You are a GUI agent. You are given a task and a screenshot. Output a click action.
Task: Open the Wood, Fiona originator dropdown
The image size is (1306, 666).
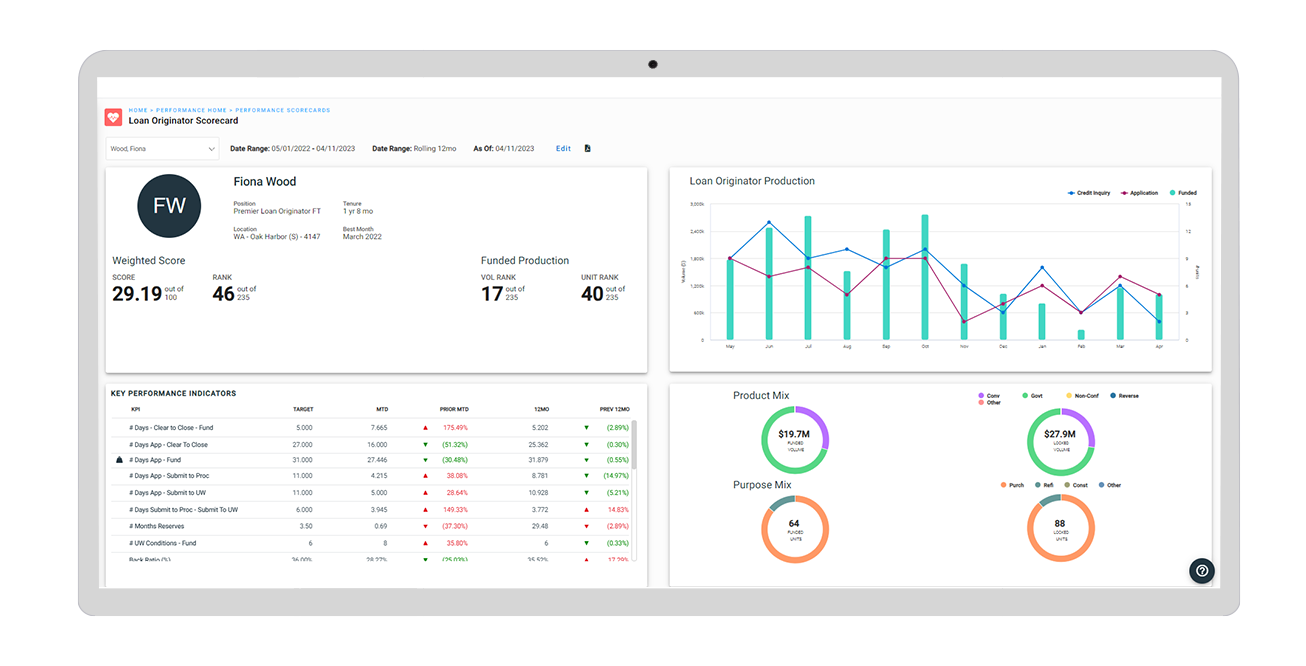pyautogui.click(x=162, y=149)
